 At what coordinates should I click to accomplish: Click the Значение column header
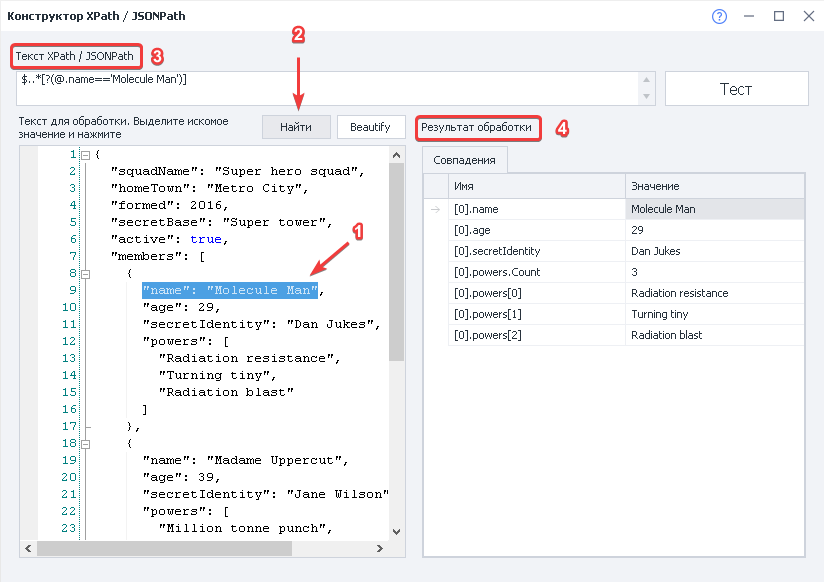click(714, 186)
